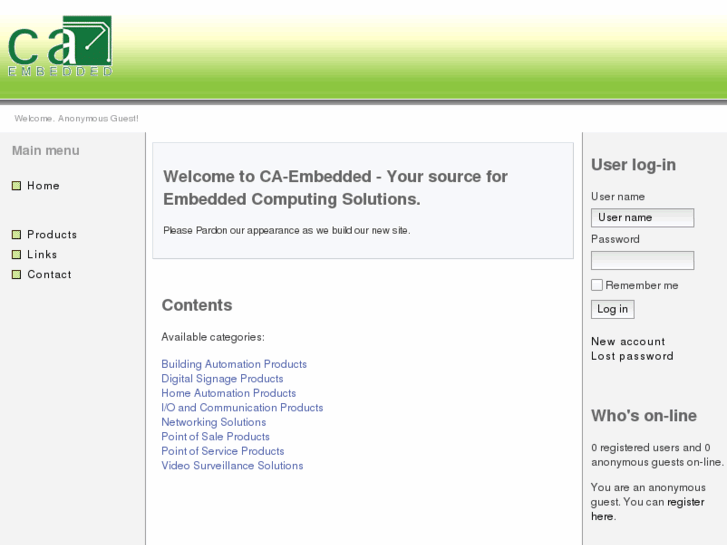Open Point of Sale Products category
This screenshot has width=727, height=545.
(x=216, y=437)
